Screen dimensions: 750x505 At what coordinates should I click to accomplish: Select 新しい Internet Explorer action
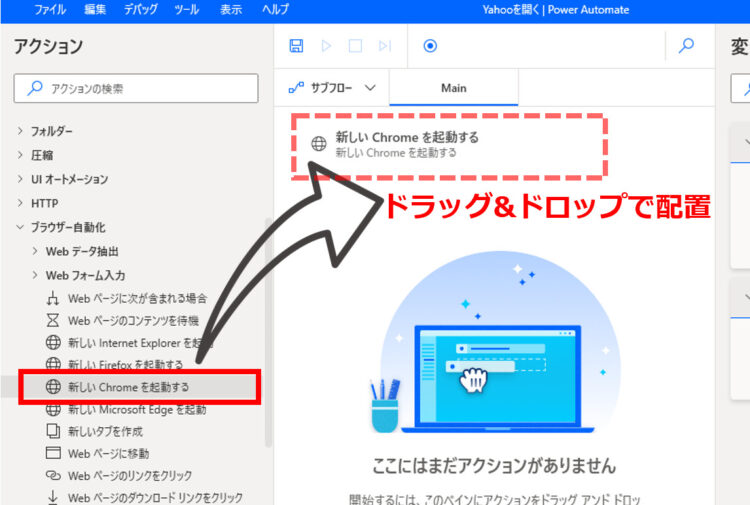(129, 342)
